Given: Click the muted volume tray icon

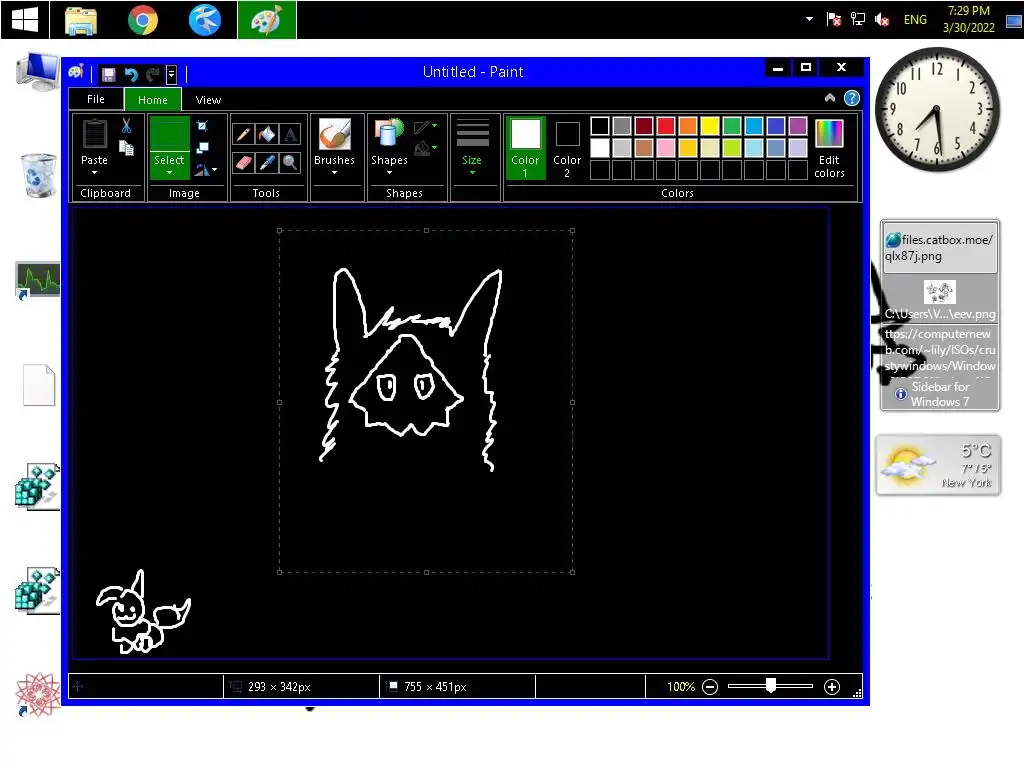Looking at the screenshot, I should 882,20.
